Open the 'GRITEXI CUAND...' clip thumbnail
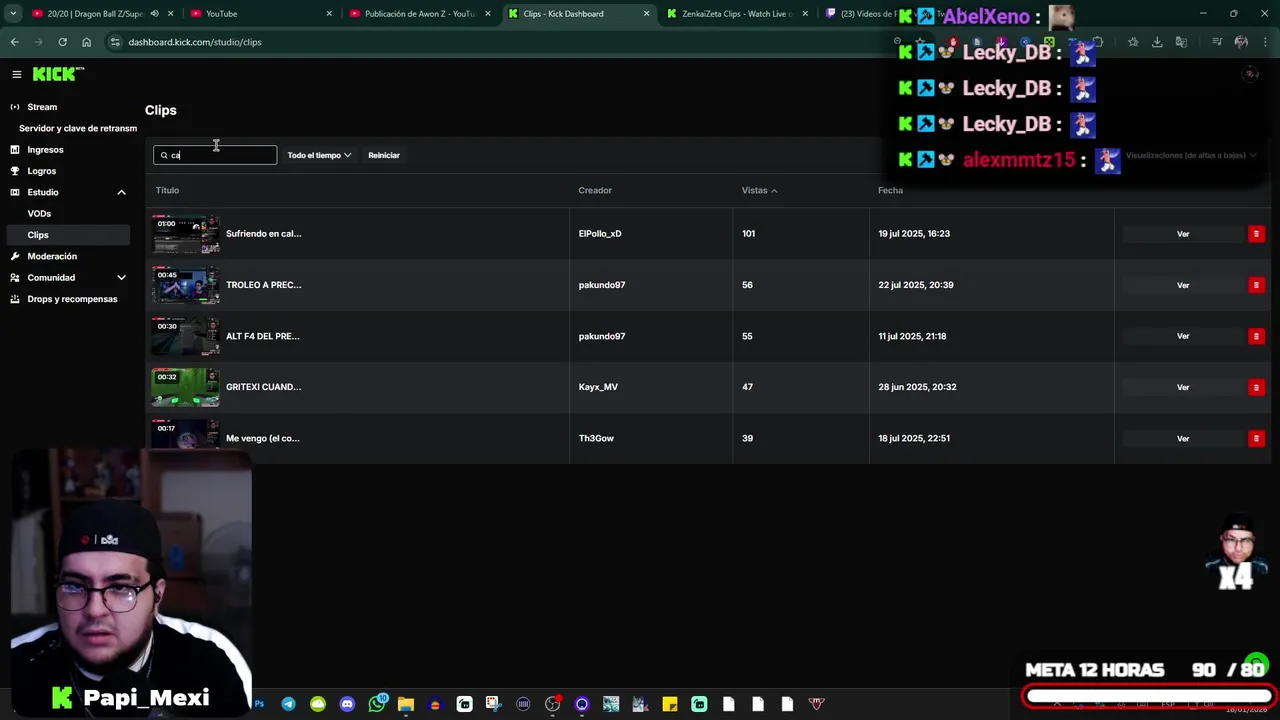 185,387
